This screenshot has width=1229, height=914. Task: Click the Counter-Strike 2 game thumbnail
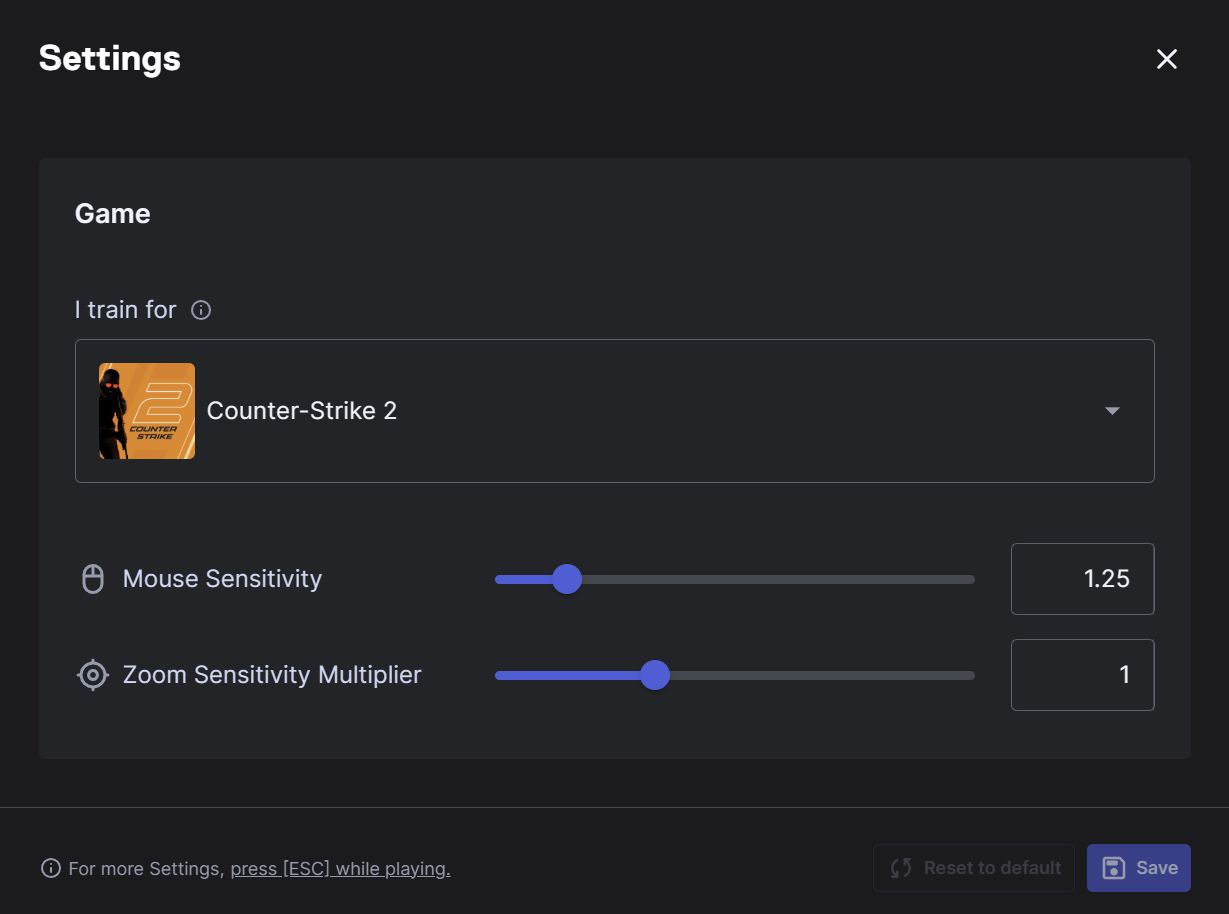point(147,411)
